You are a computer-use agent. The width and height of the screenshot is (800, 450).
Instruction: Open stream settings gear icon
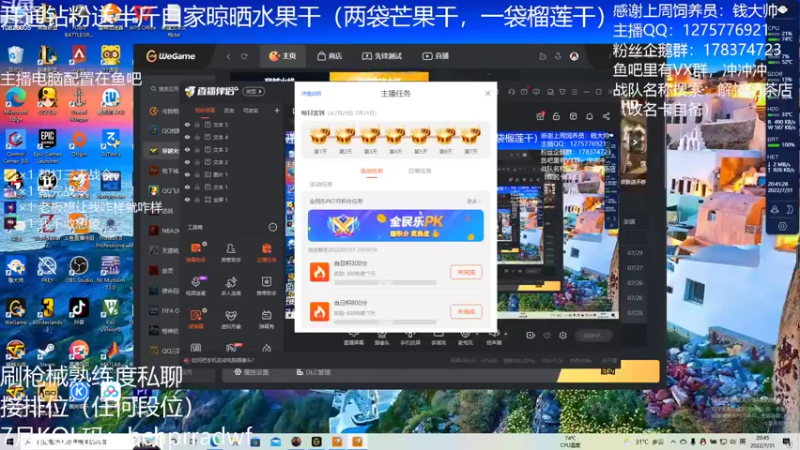[563, 335]
